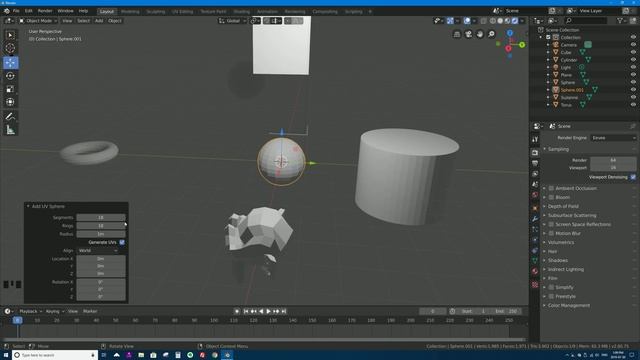Open the View Layer properties tab icon

tap(535, 174)
